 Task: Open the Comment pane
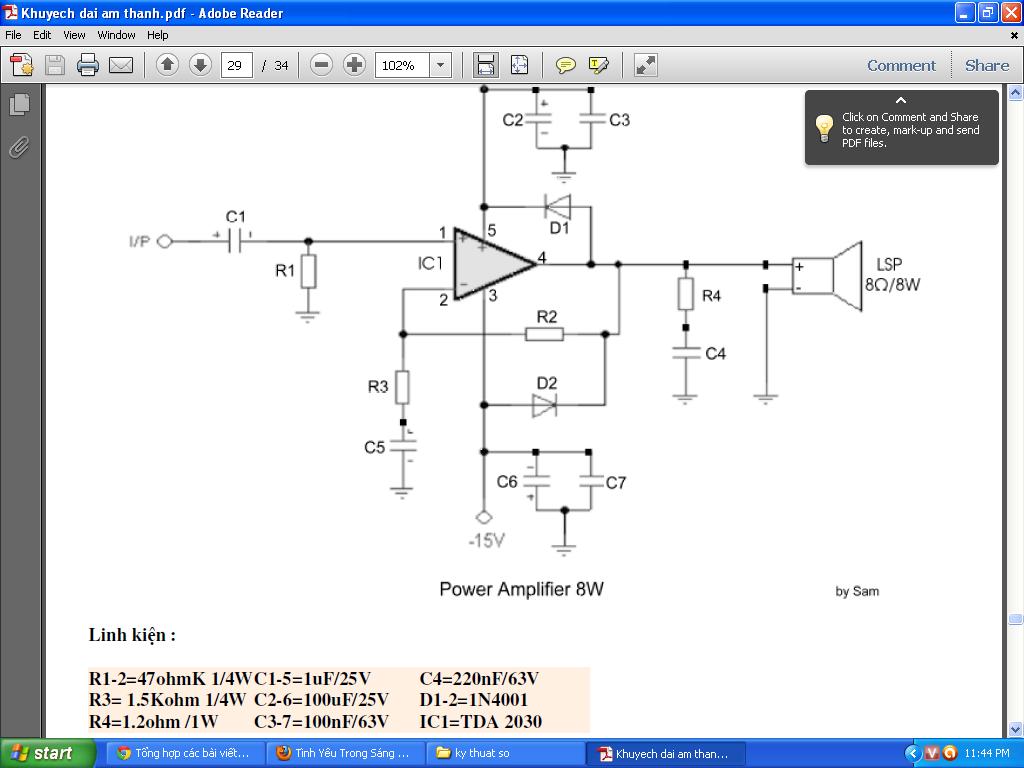(901, 65)
